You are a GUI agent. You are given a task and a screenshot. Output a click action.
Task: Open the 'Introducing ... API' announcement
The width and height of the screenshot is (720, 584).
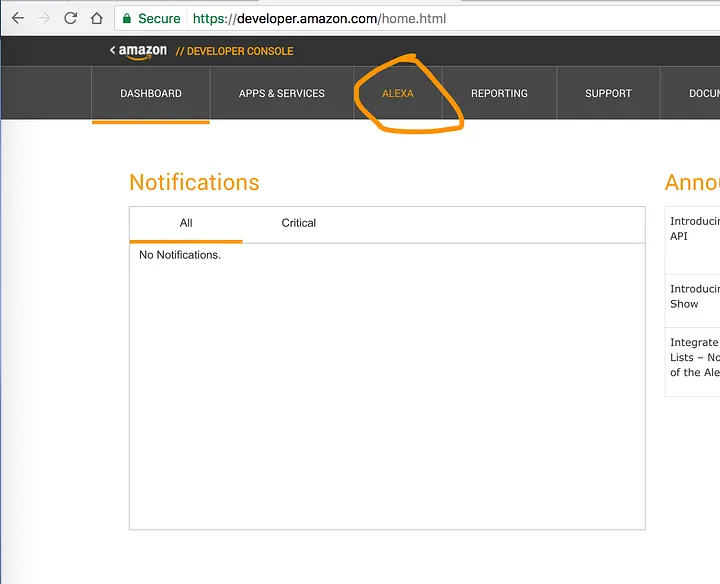coord(692,241)
